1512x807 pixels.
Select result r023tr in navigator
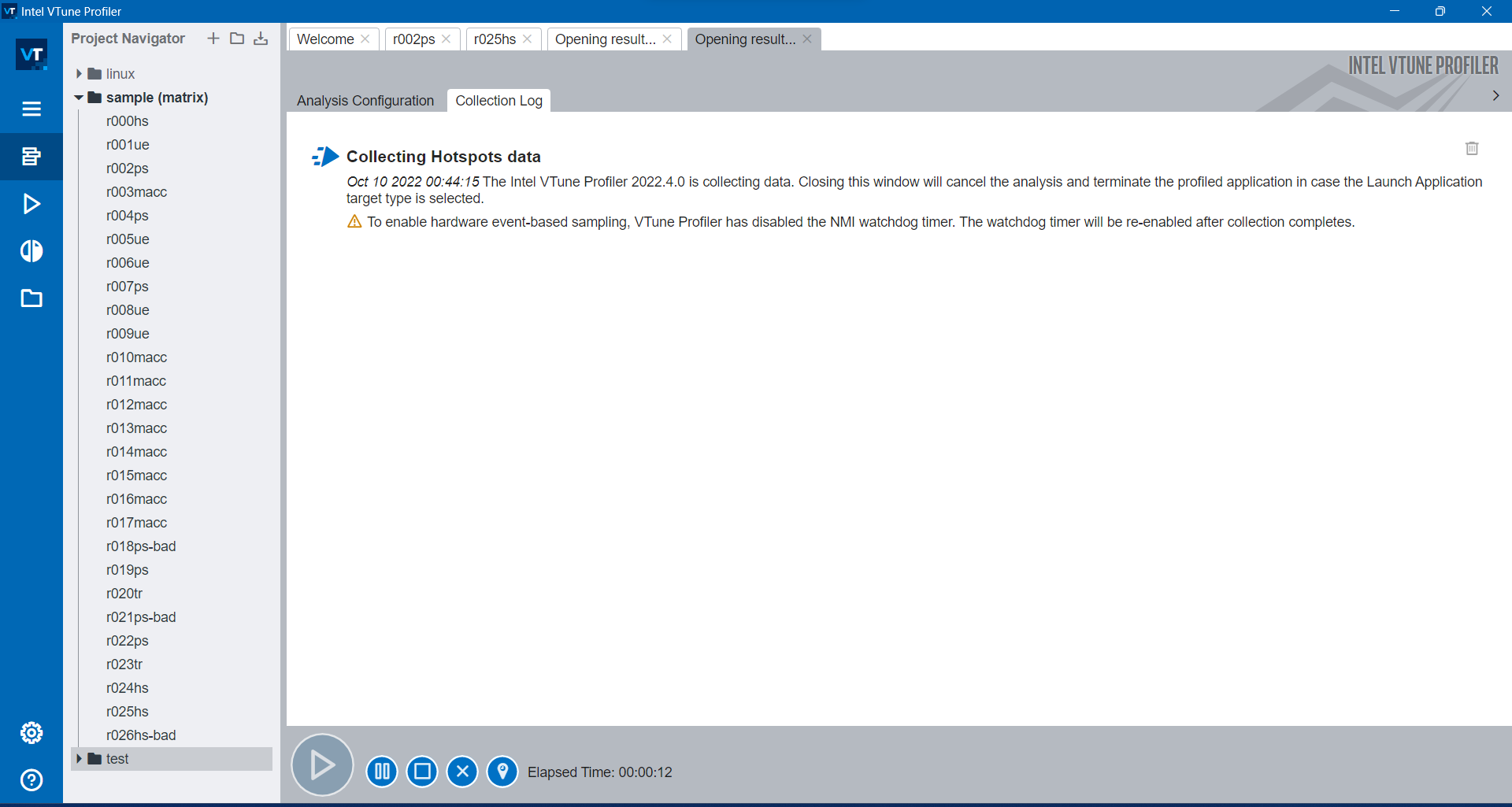(124, 664)
